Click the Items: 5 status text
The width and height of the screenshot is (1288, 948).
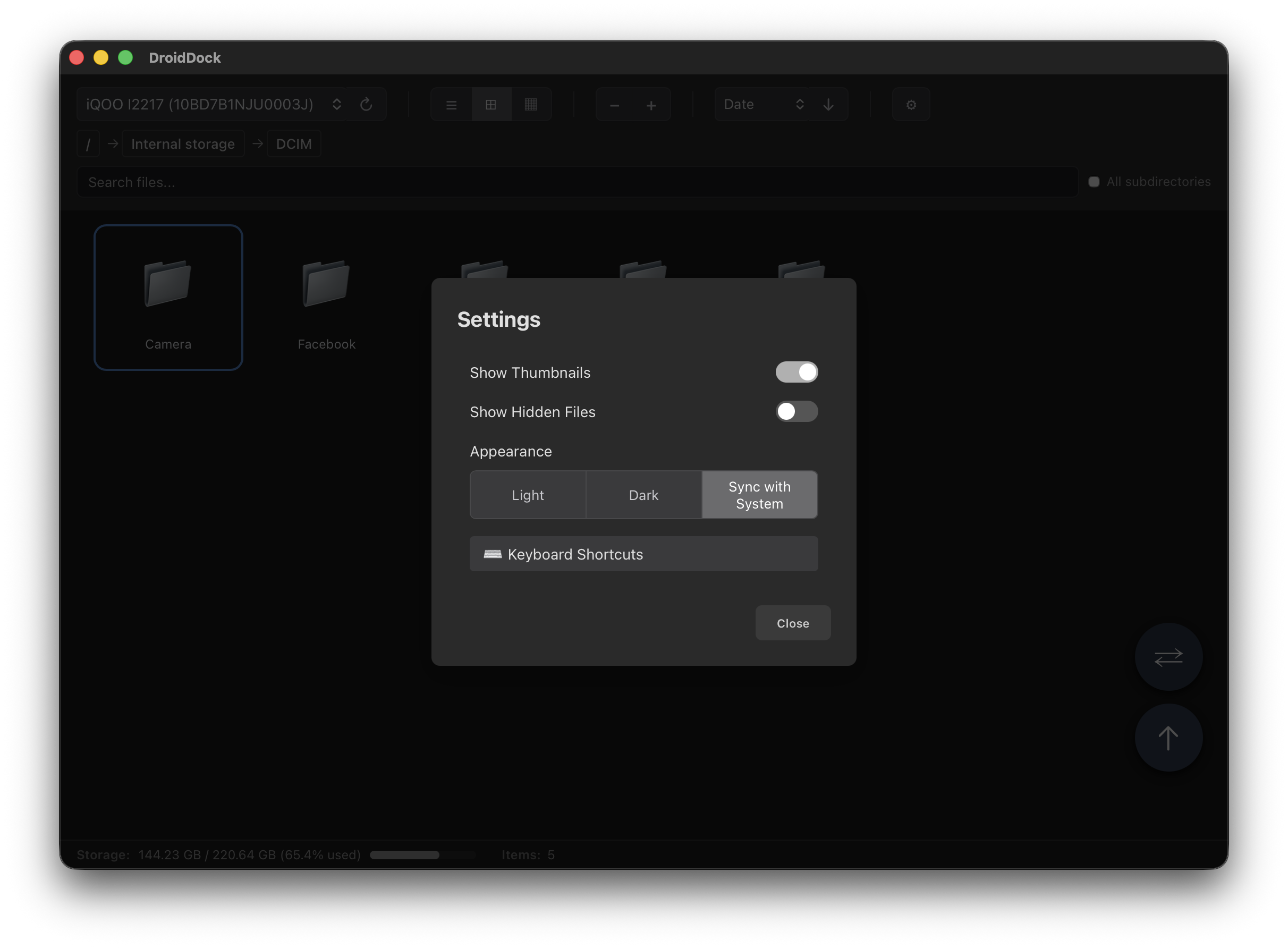pyautogui.click(x=528, y=855)
